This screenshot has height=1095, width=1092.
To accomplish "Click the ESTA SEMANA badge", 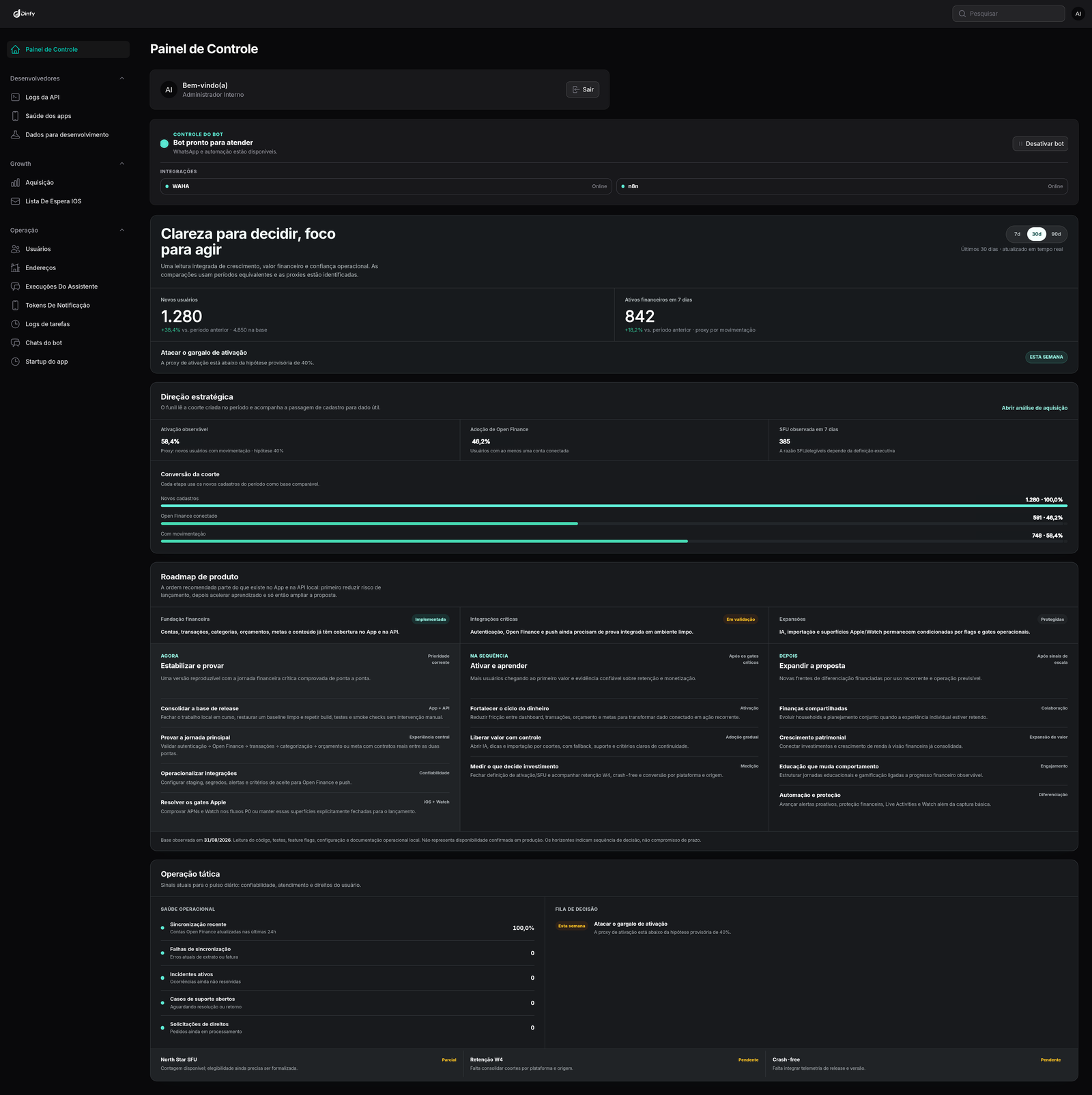I will tap(1046, 357).
